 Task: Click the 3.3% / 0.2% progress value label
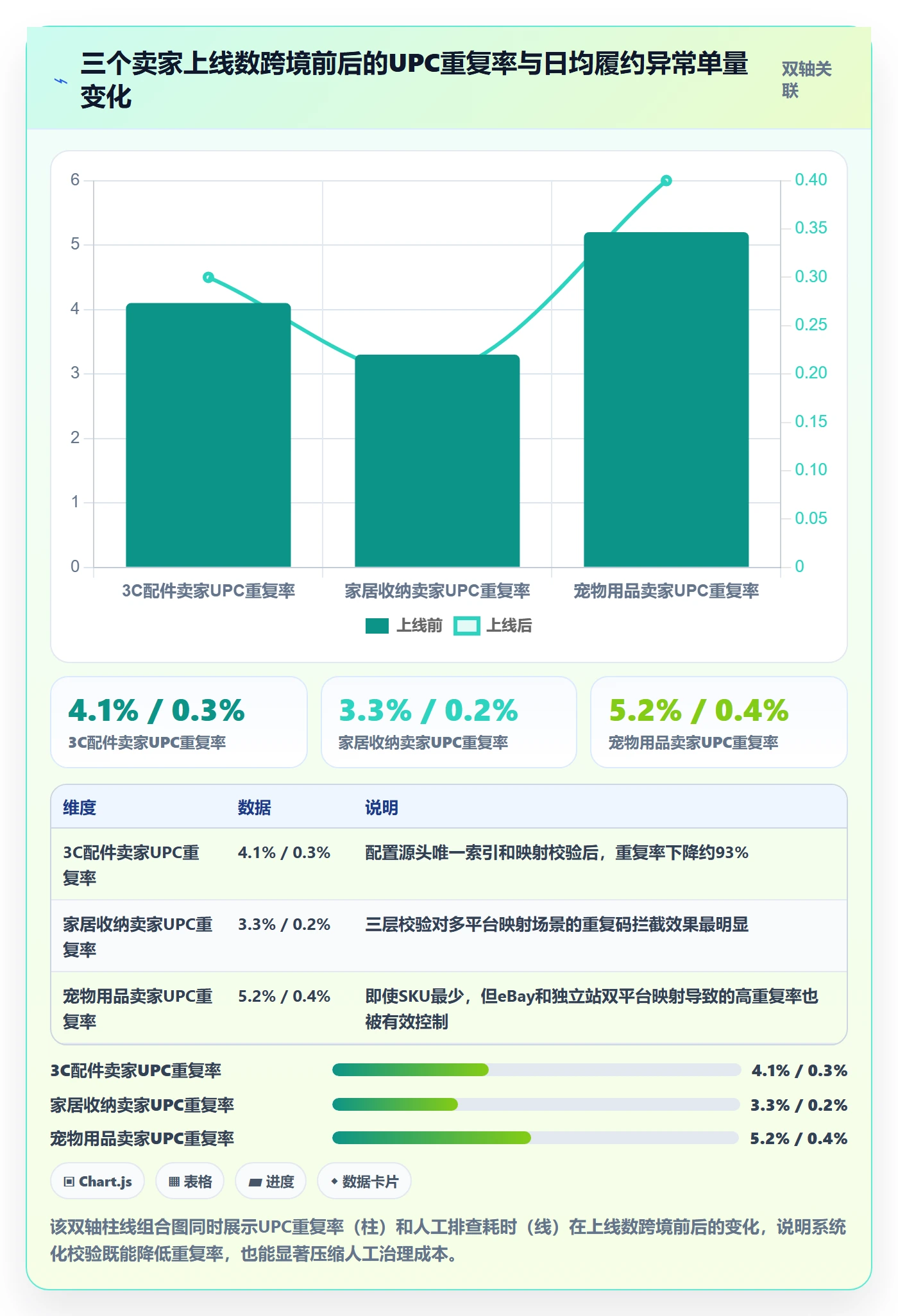tap(799, 1105)
